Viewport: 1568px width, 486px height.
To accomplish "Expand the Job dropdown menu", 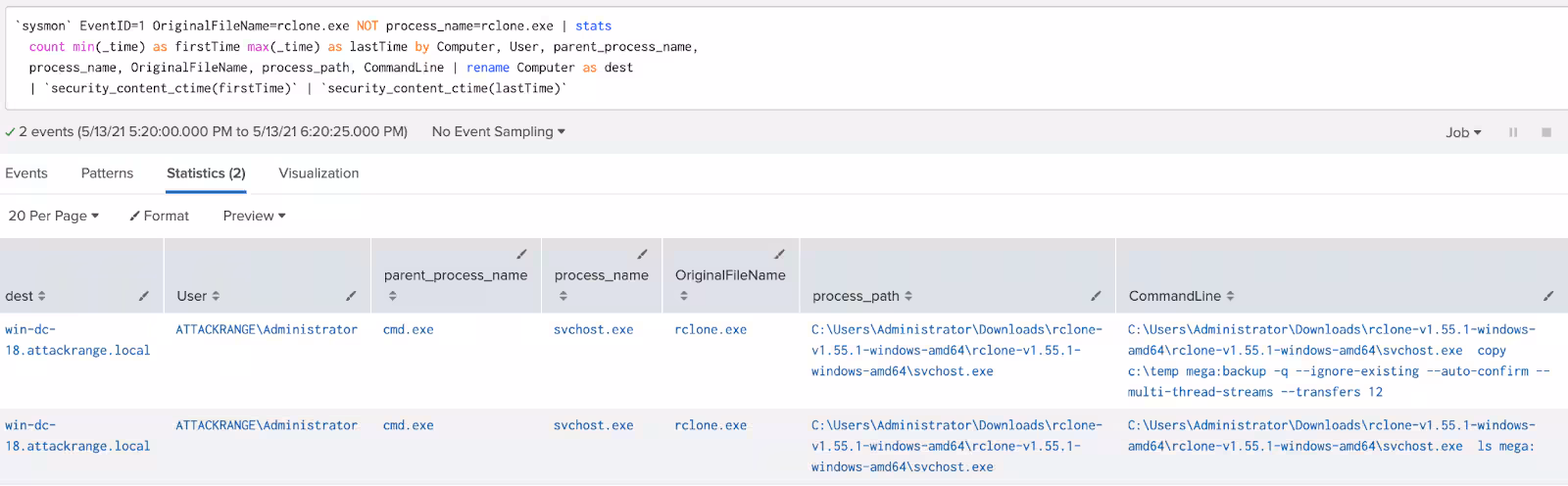I will 1463,132.
